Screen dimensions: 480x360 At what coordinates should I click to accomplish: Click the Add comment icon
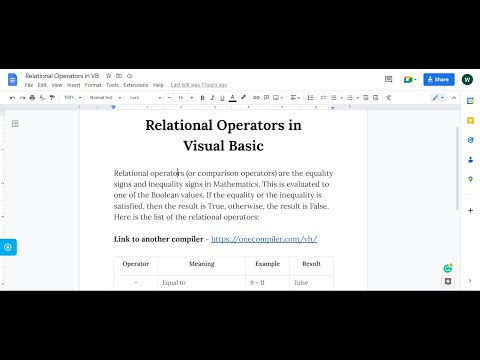click(266, 98)
